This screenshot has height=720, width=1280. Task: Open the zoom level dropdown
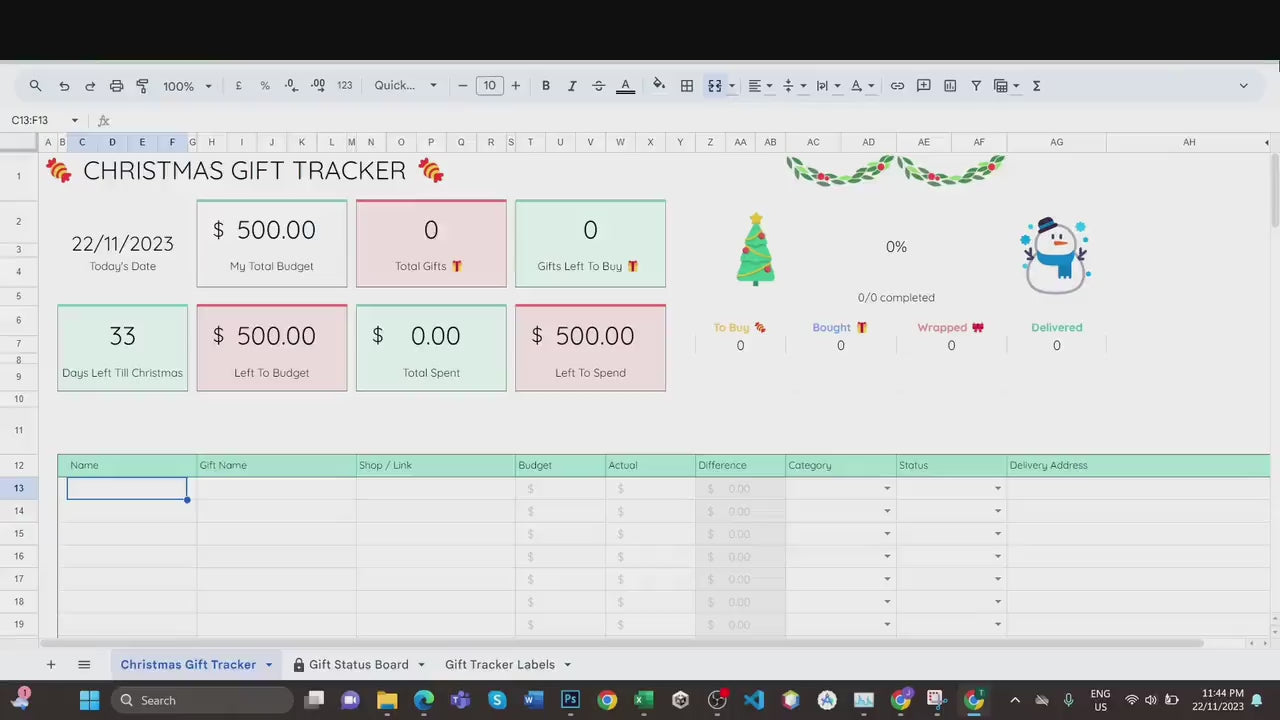[187, 86]
